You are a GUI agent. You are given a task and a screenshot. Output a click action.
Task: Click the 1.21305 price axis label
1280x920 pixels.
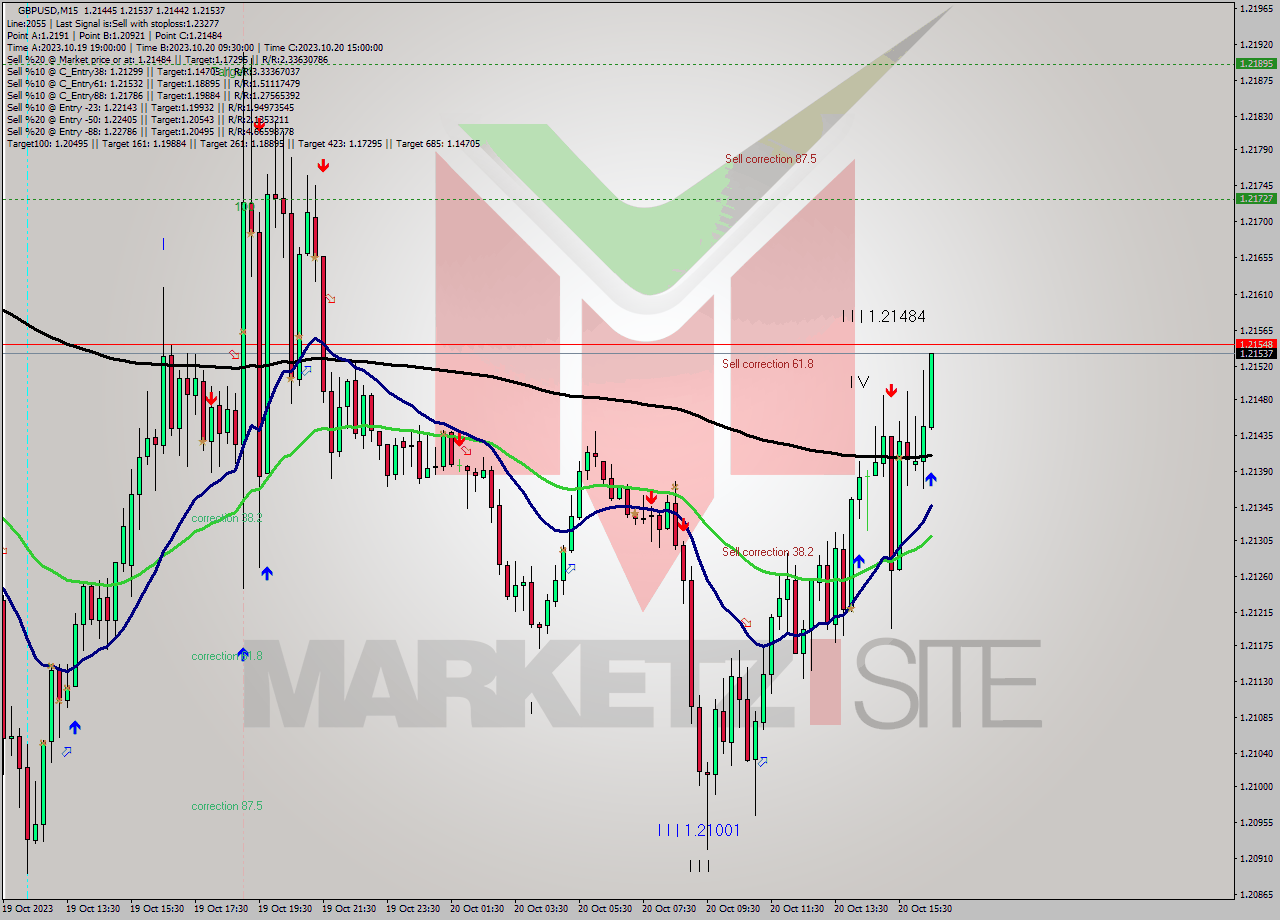click(1256, 540)
